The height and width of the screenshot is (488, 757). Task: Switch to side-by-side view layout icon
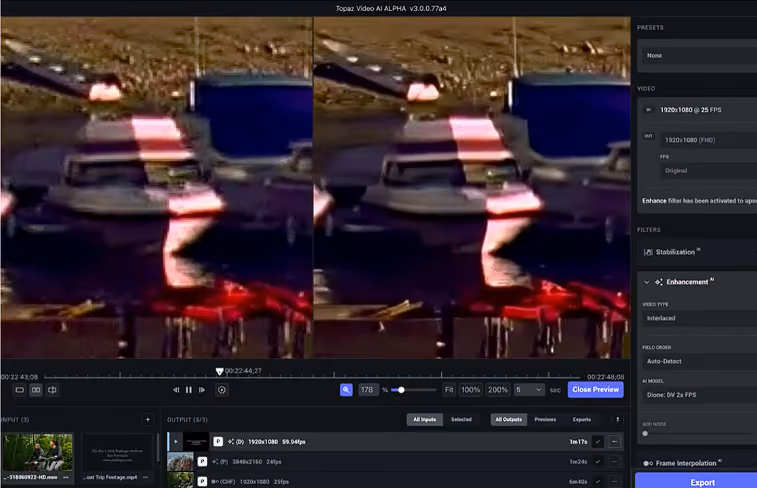tap(36, 390)
